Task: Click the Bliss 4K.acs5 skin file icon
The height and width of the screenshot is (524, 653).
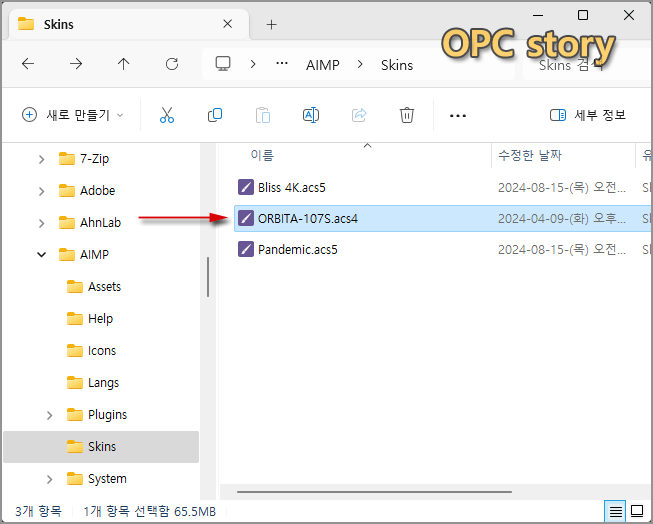Action: [246, 187]
